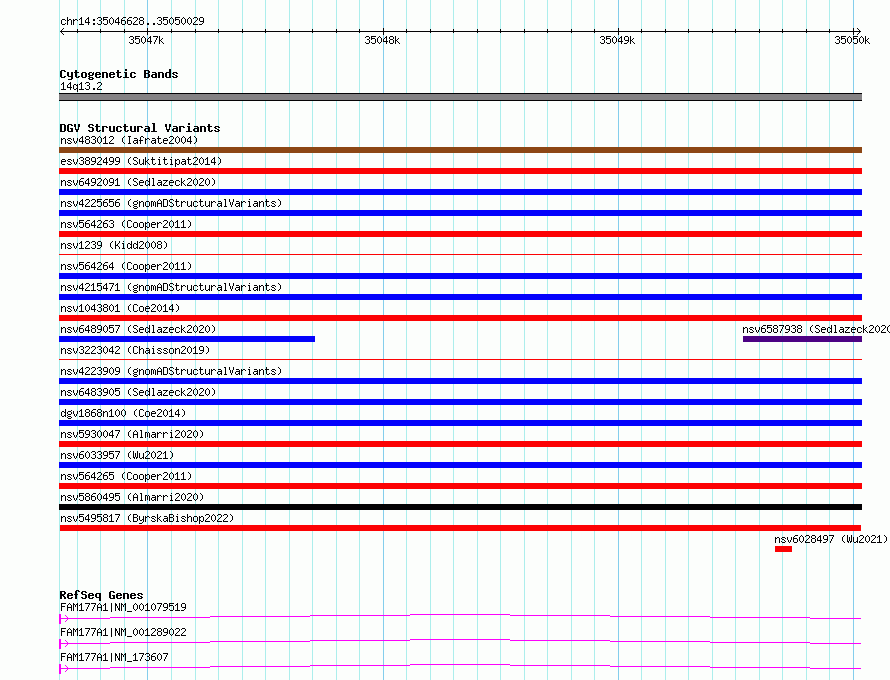
Task: Click the brown nsv483012 Iafrate2004 variant bar
Action: click(x=460, y=150)
